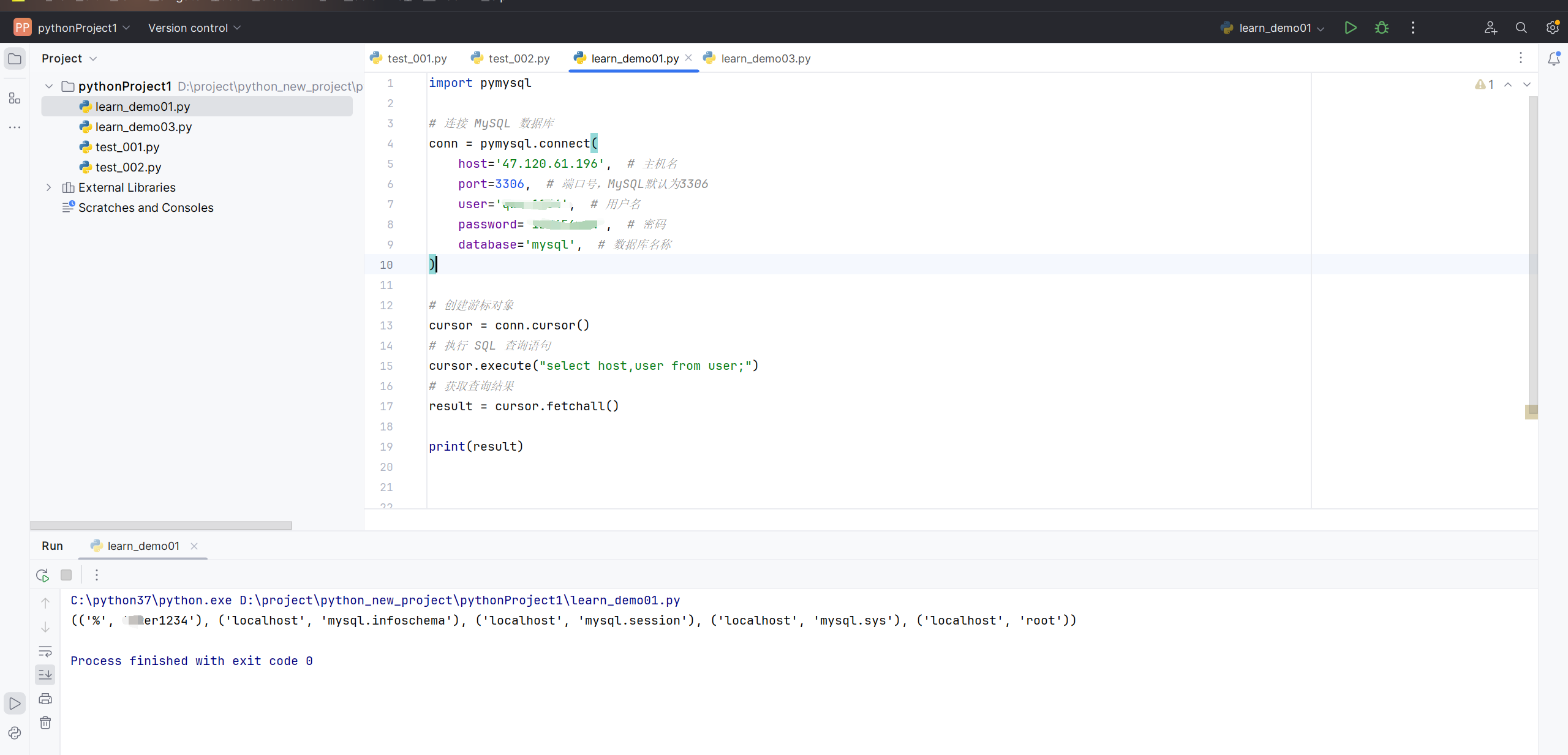Switch to test_001.py editor tab

coord(417,59)
